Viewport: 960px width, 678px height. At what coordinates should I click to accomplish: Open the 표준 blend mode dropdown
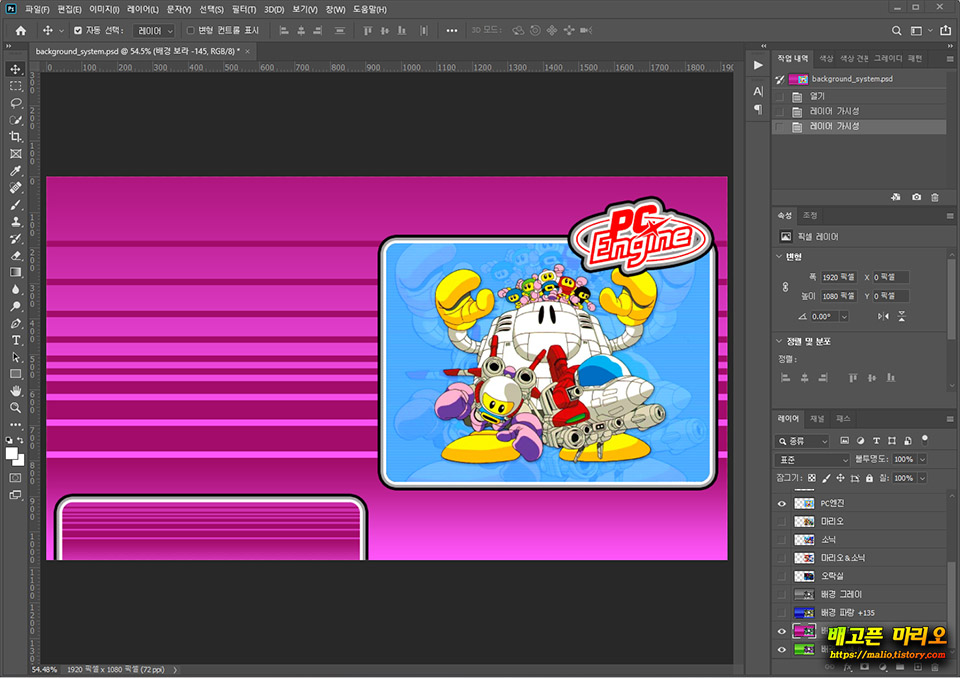coord(812,459)
